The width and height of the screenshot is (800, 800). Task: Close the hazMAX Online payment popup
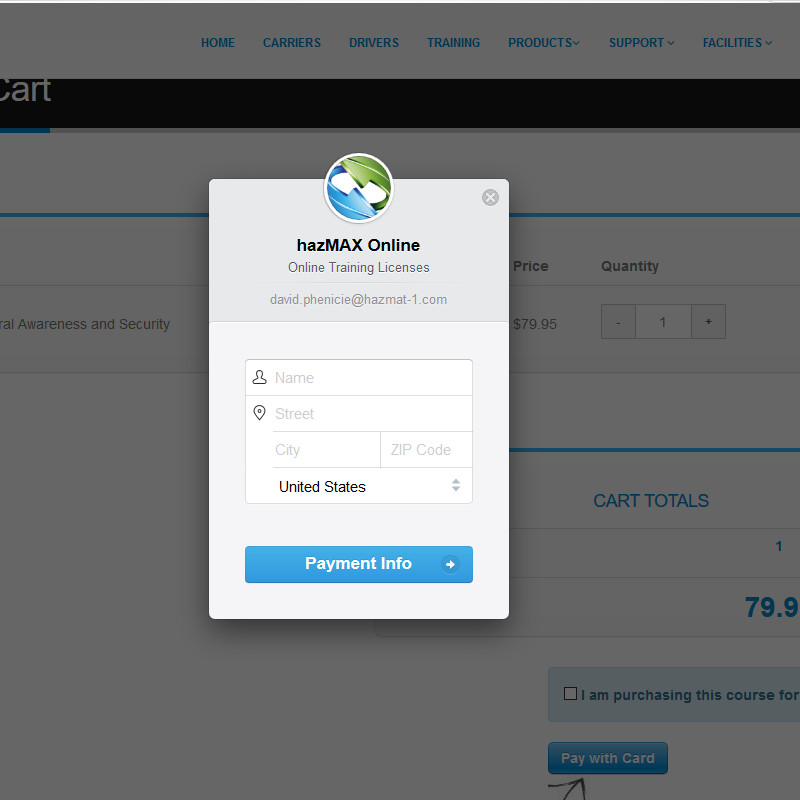pyautogui.click(x=490, y=197)
